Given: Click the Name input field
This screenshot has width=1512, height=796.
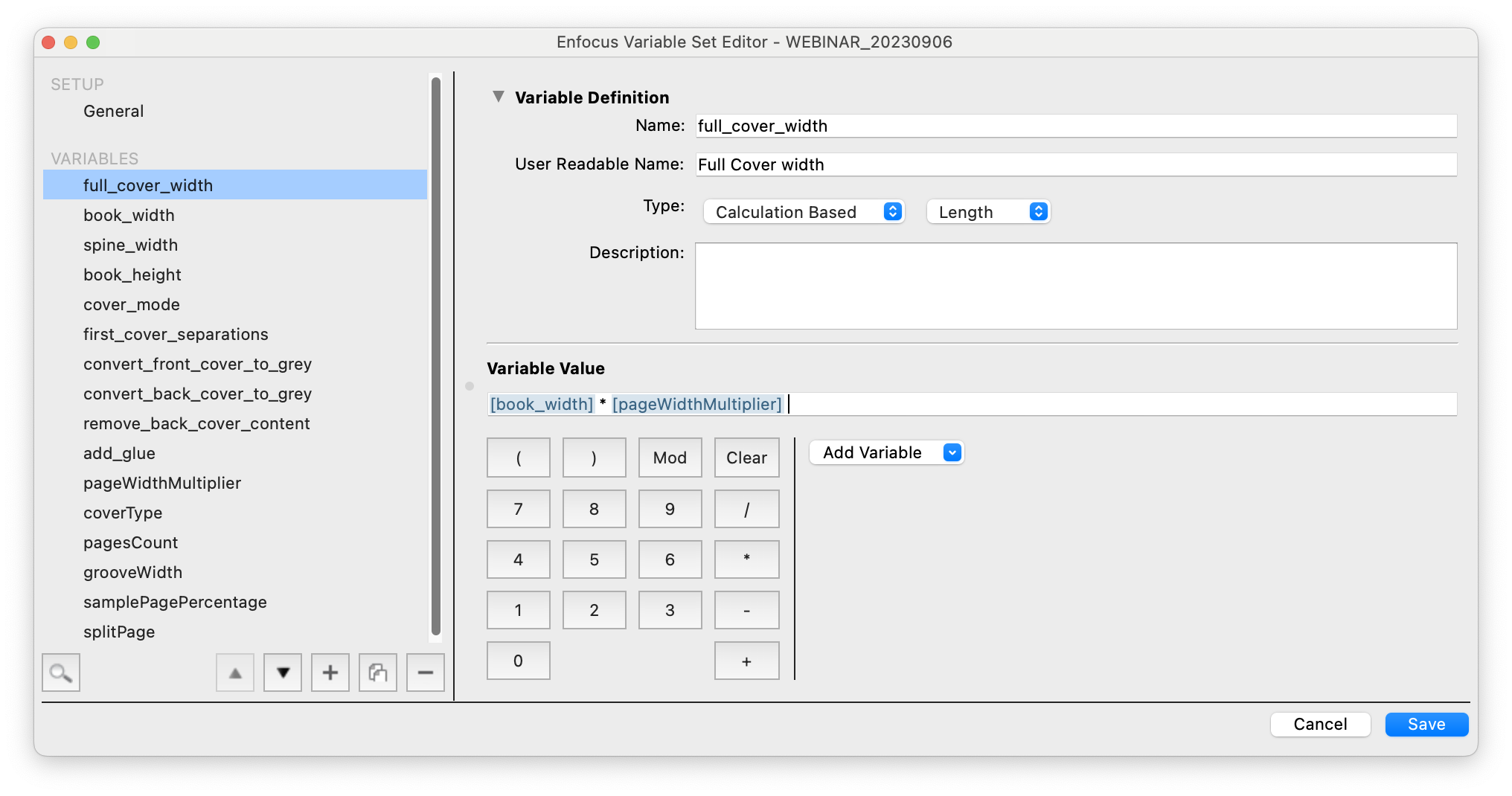Looking at the screenshot, I should coord(1076,126).
